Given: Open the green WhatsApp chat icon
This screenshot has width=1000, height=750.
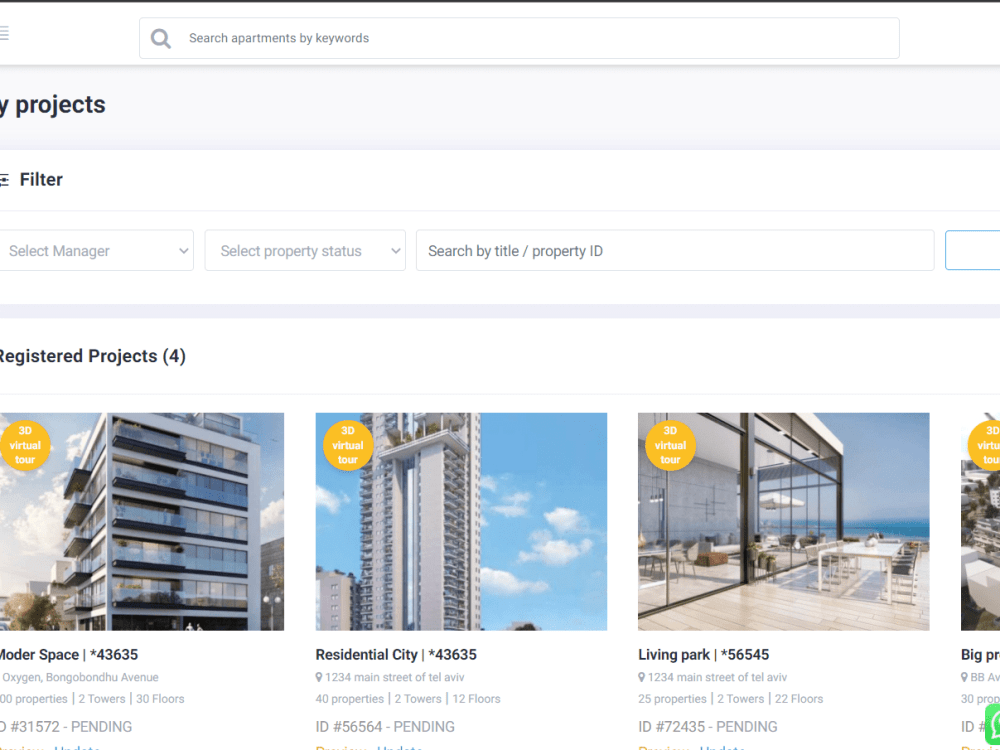Looking at the screenshot, I should (992, 723).
